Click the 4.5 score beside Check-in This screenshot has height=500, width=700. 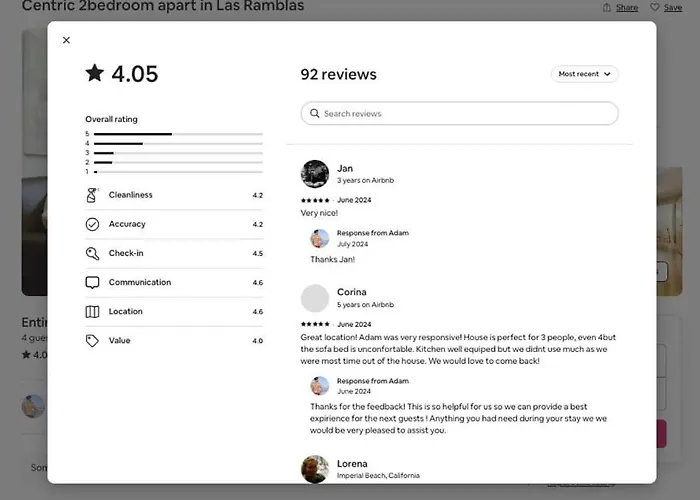point(258,254)
